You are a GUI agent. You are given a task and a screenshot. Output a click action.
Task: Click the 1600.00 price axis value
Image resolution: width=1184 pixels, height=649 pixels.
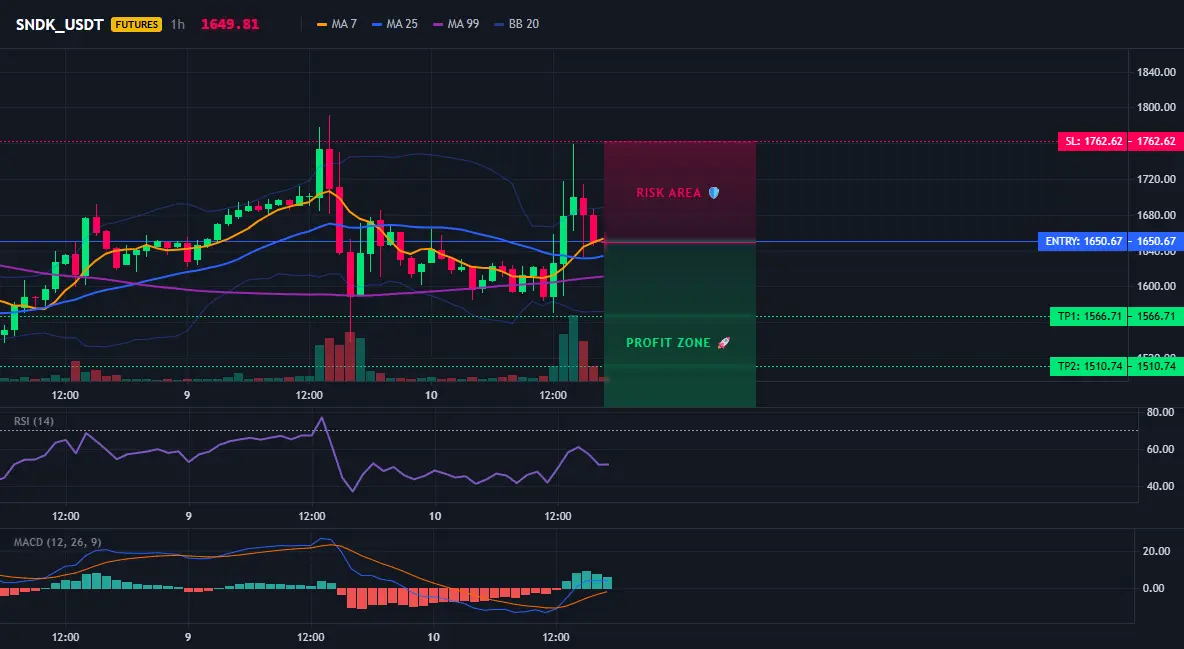pos(1156,286)
